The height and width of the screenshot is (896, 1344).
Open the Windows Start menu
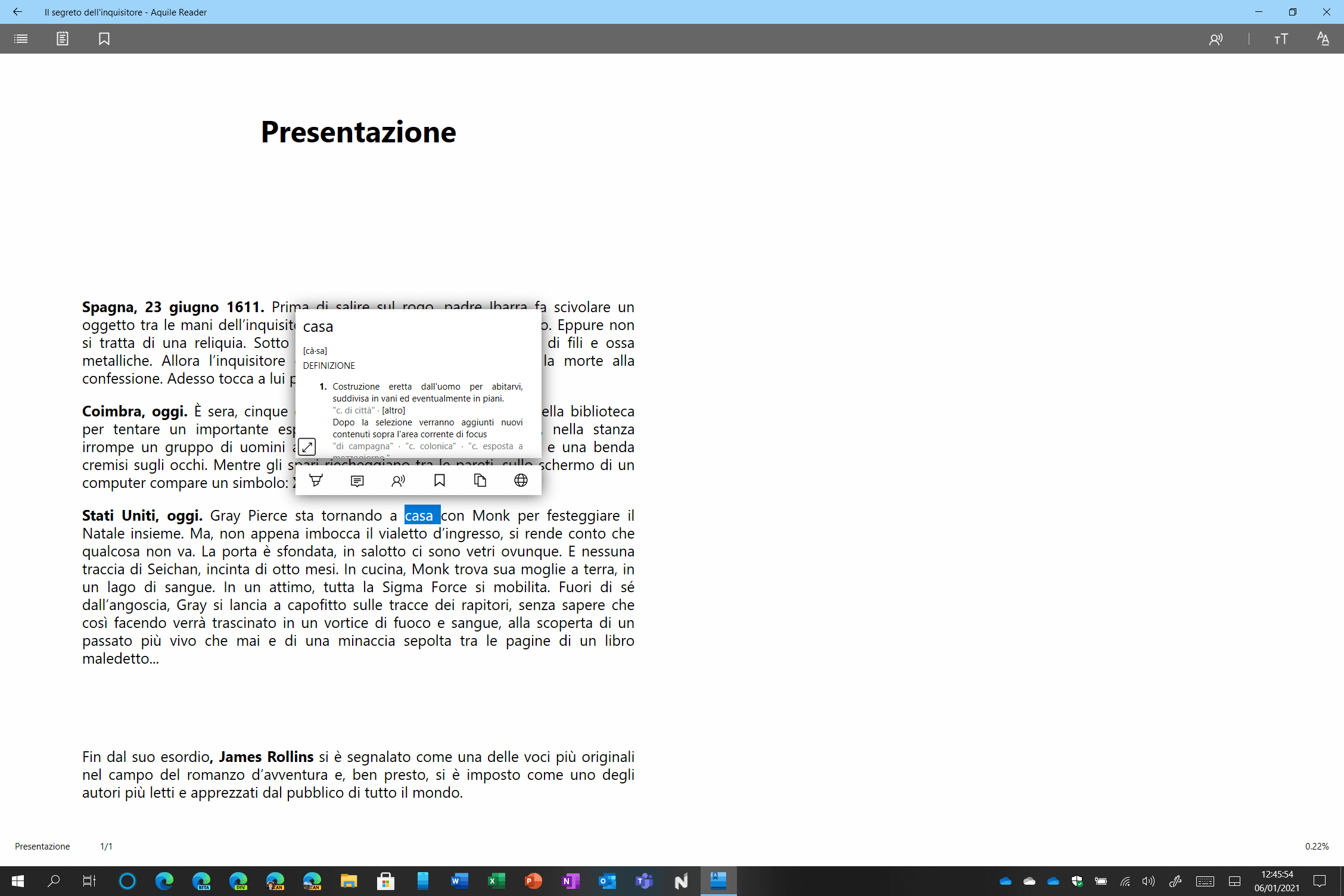click(18, 881)
